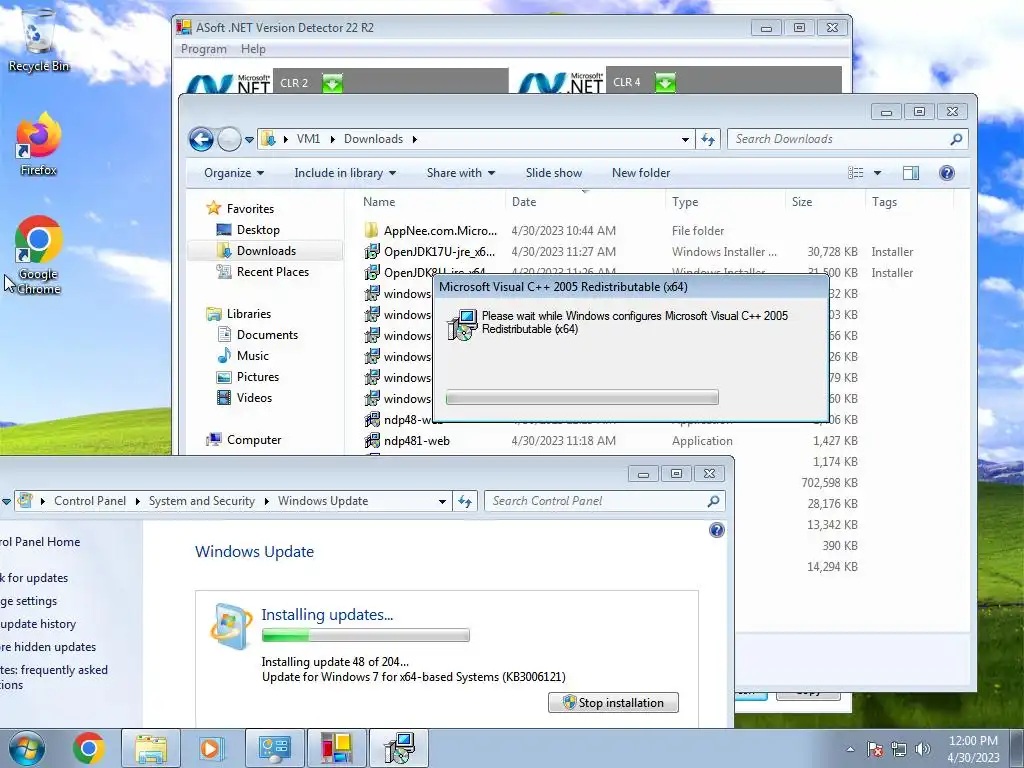Select Desktop under Favorites
The width and height of the screenshot is (1024, 768).
point(257,230)
